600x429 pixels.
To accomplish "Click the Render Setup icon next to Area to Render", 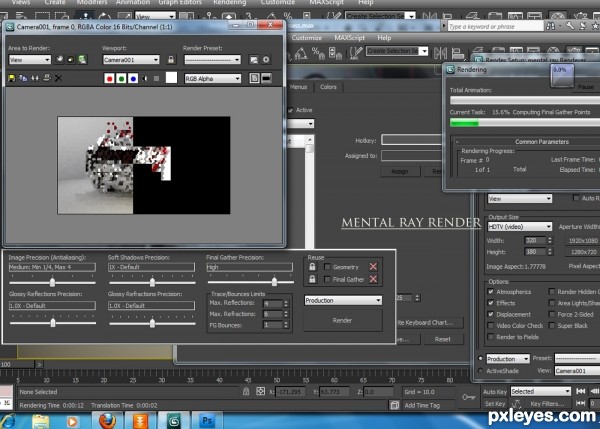I will pos(82,59).
